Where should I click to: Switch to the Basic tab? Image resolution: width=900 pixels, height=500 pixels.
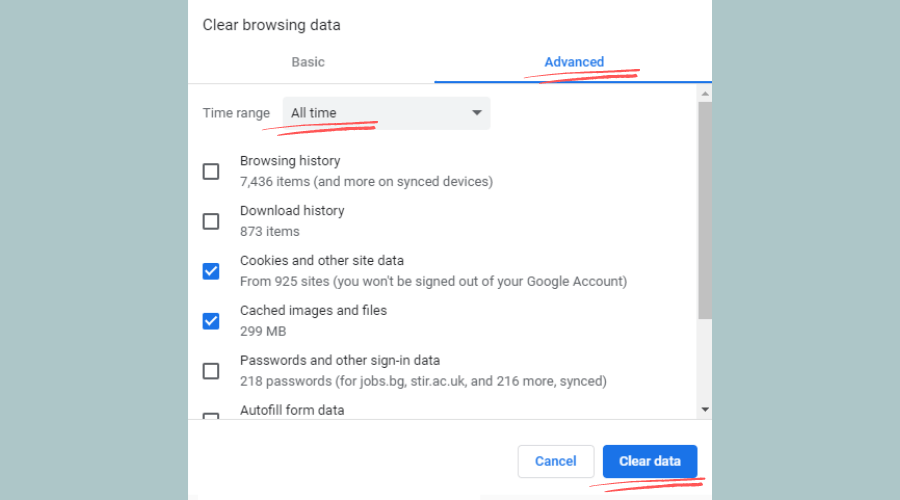tap(308, 62)
